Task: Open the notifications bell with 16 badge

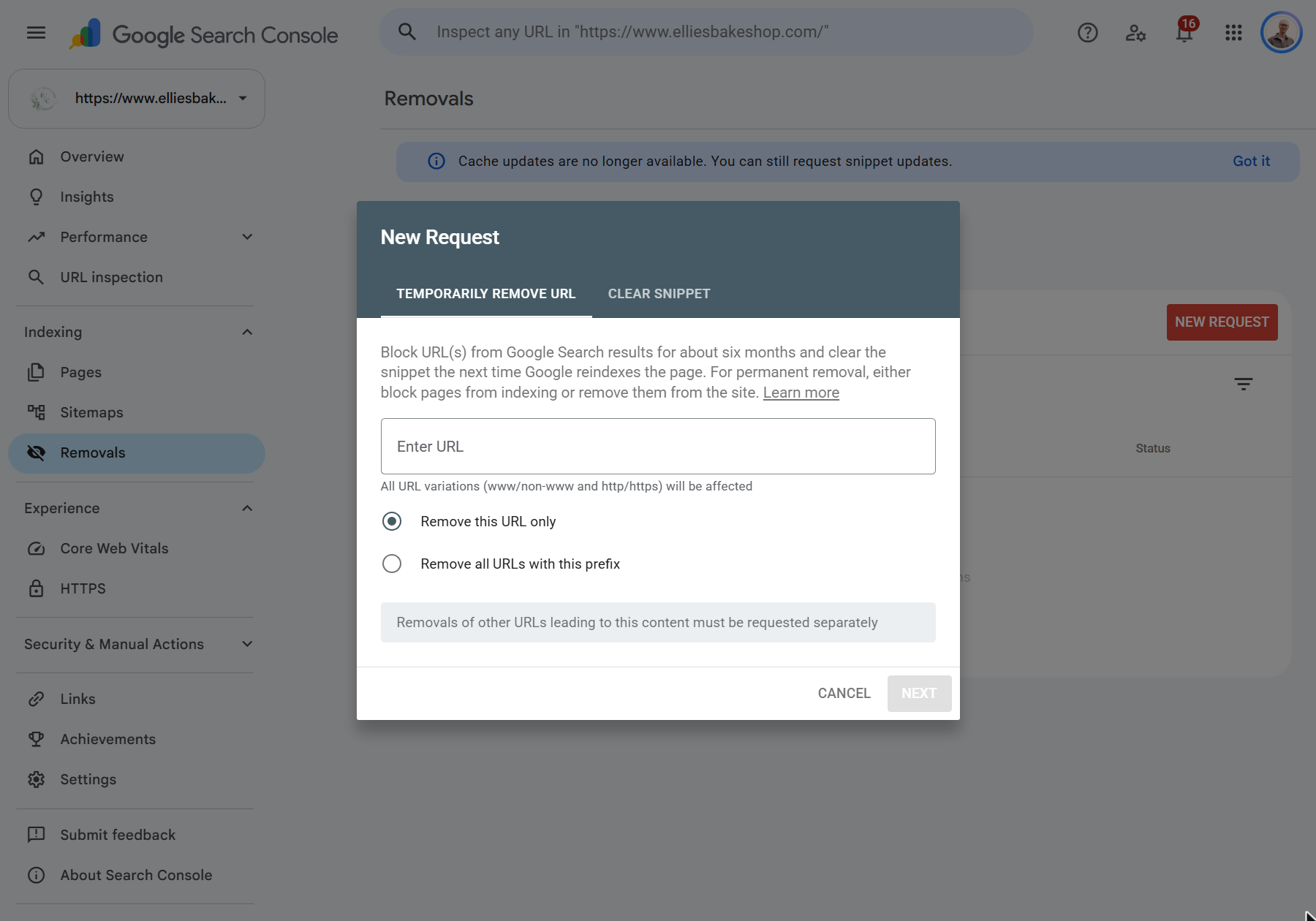Action: pos(1185,31)
